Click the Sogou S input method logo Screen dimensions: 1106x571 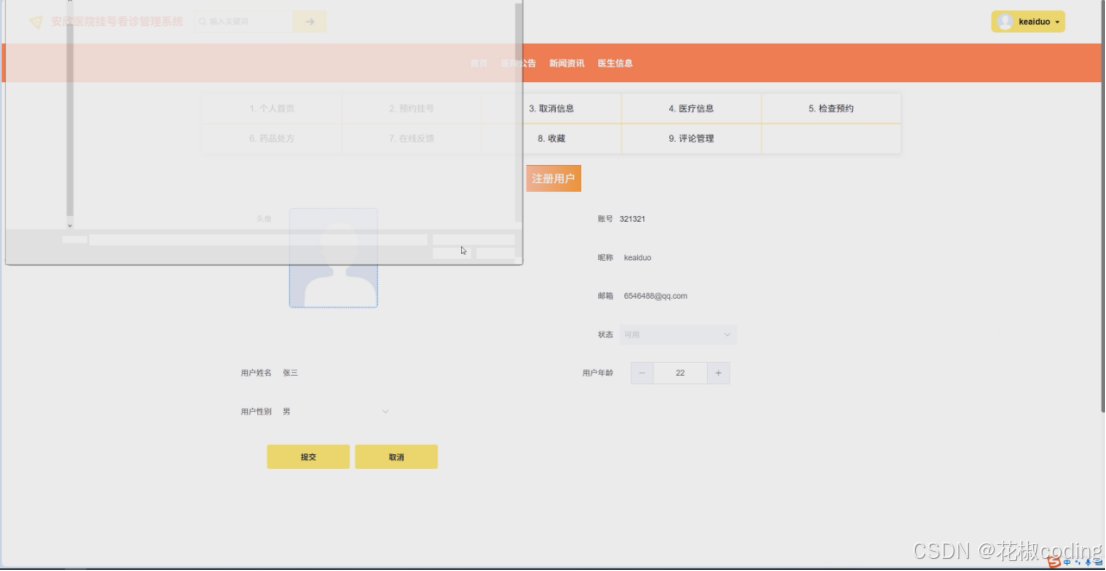coord(1054,562)
